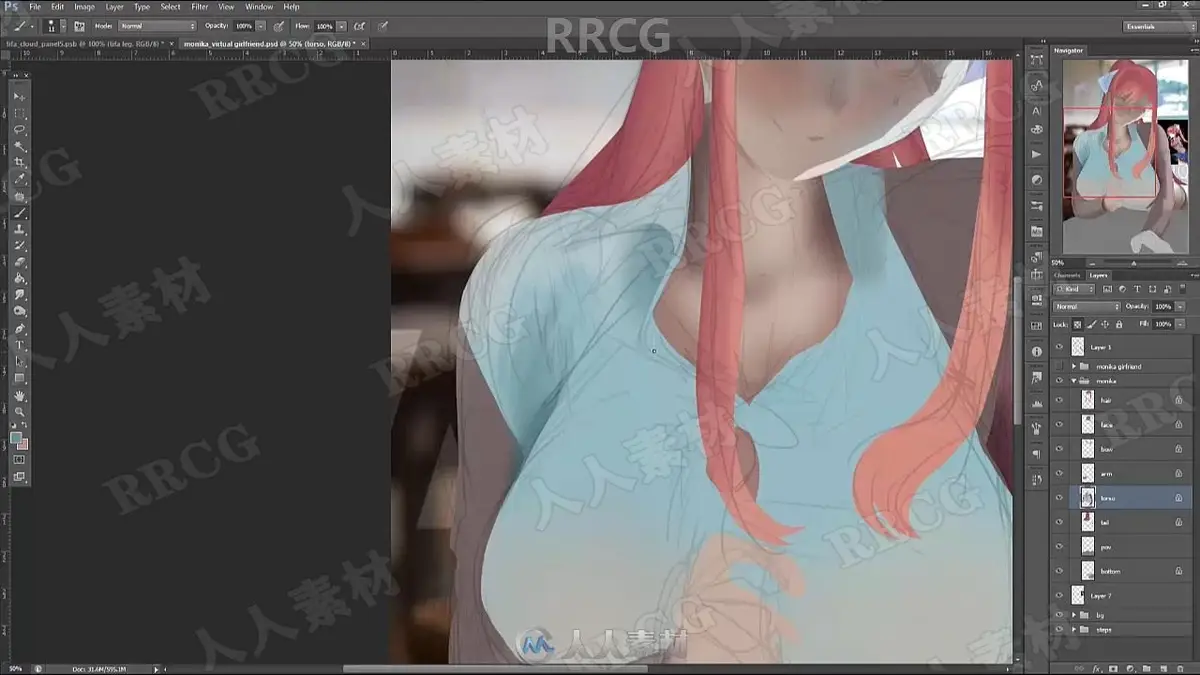The image size is (1200, 675).
Task: Select the Path Selection tool
Action: pyautogui.click(x=19, y=361)
